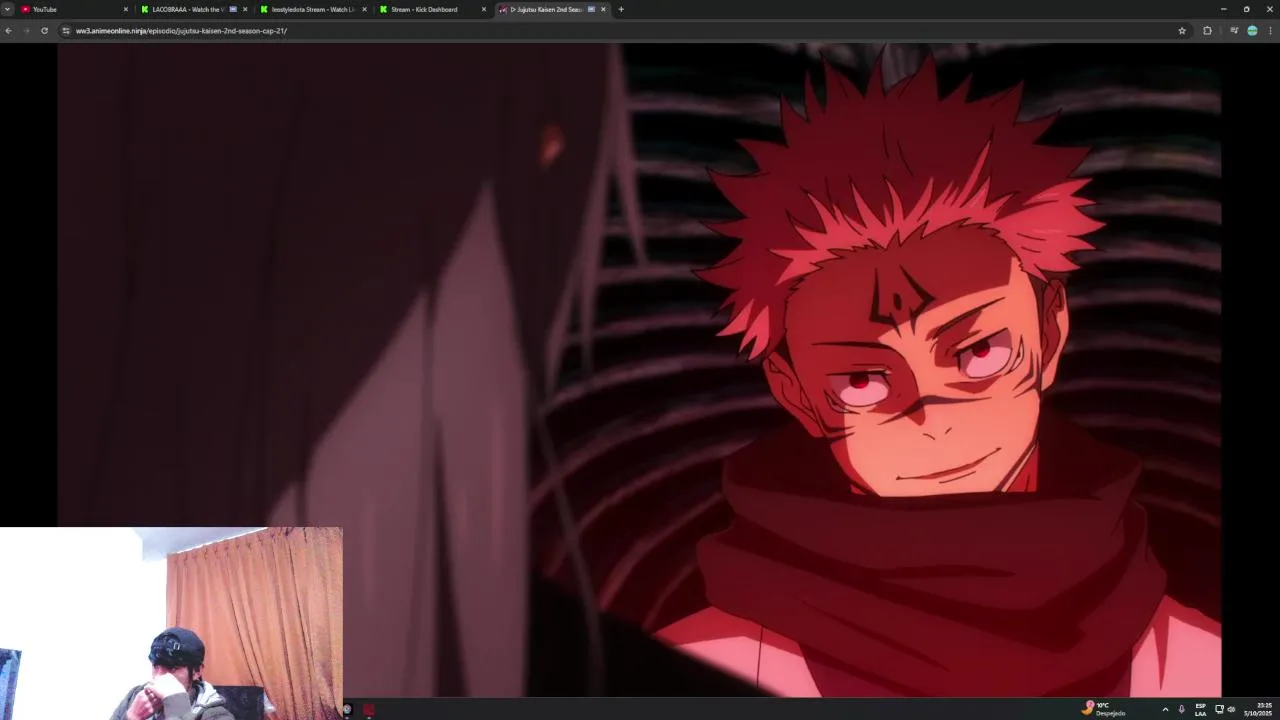Select the Jujutsu Kaisen 2nd Season tab
The image size is (1280, 720).
552,9
